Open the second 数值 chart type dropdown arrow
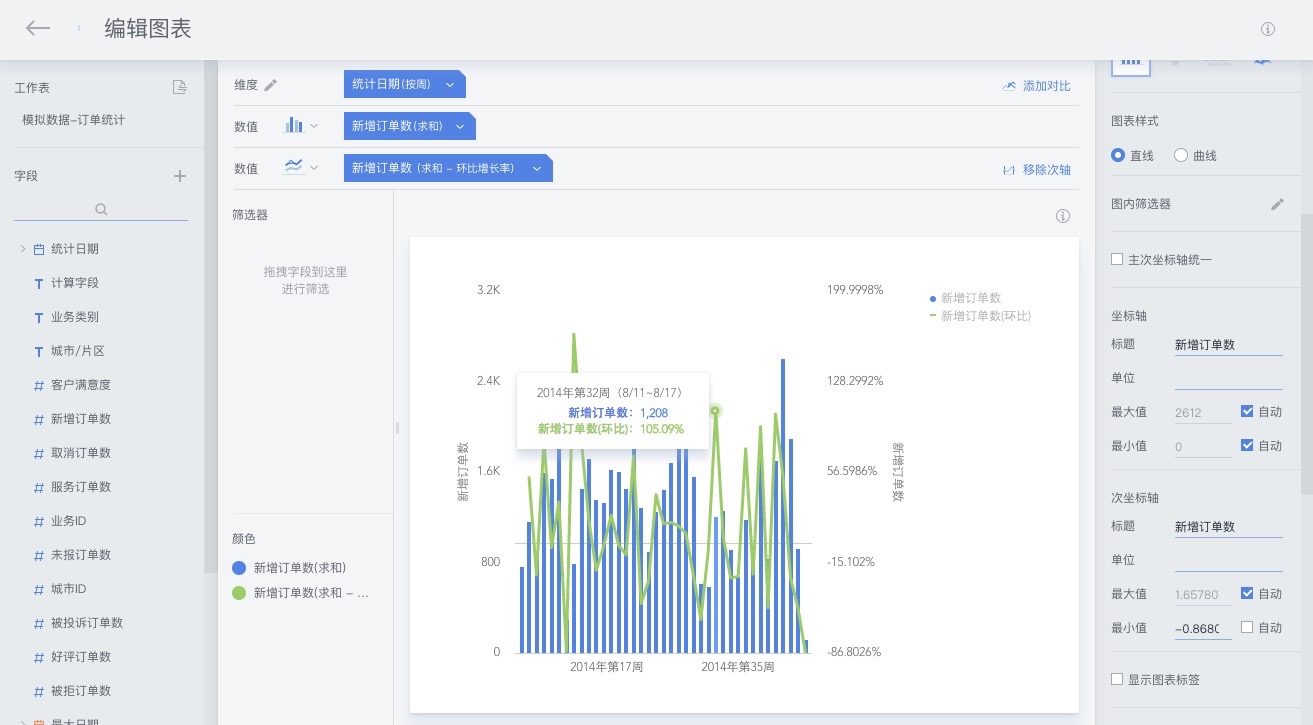Image resolution: width=1313 pixels, height=725 pixels. (314, 168)
